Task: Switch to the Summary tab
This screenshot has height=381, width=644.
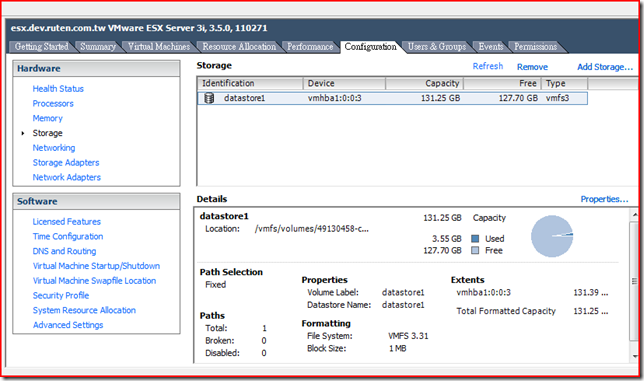Action: tap(98, 47)
